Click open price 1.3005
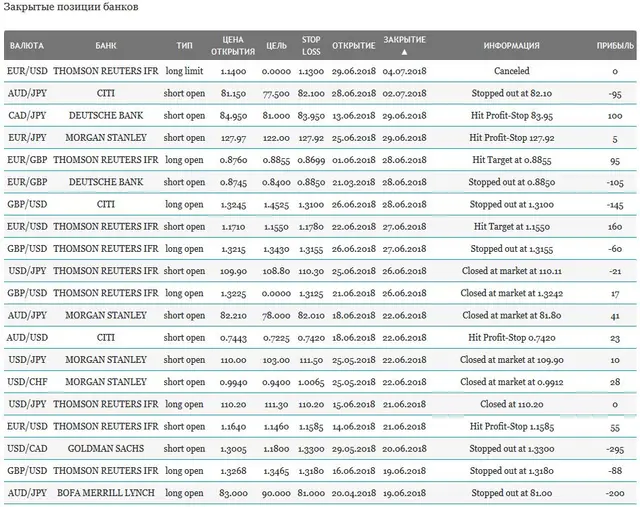The width and height of the screenshot is (640, 507). pos(233,449)
